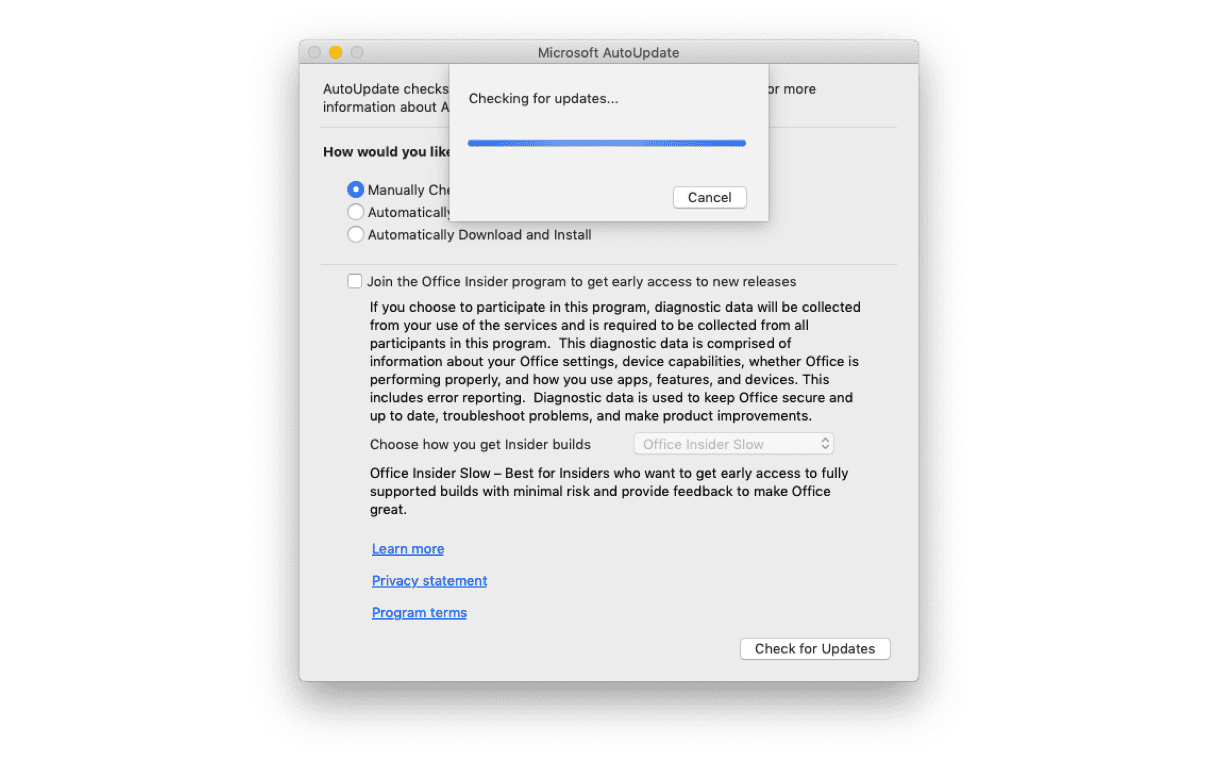The image size is (1216, 760).
Task: Enable the Join Office Insider program checkbox
Action: (354, 281)
